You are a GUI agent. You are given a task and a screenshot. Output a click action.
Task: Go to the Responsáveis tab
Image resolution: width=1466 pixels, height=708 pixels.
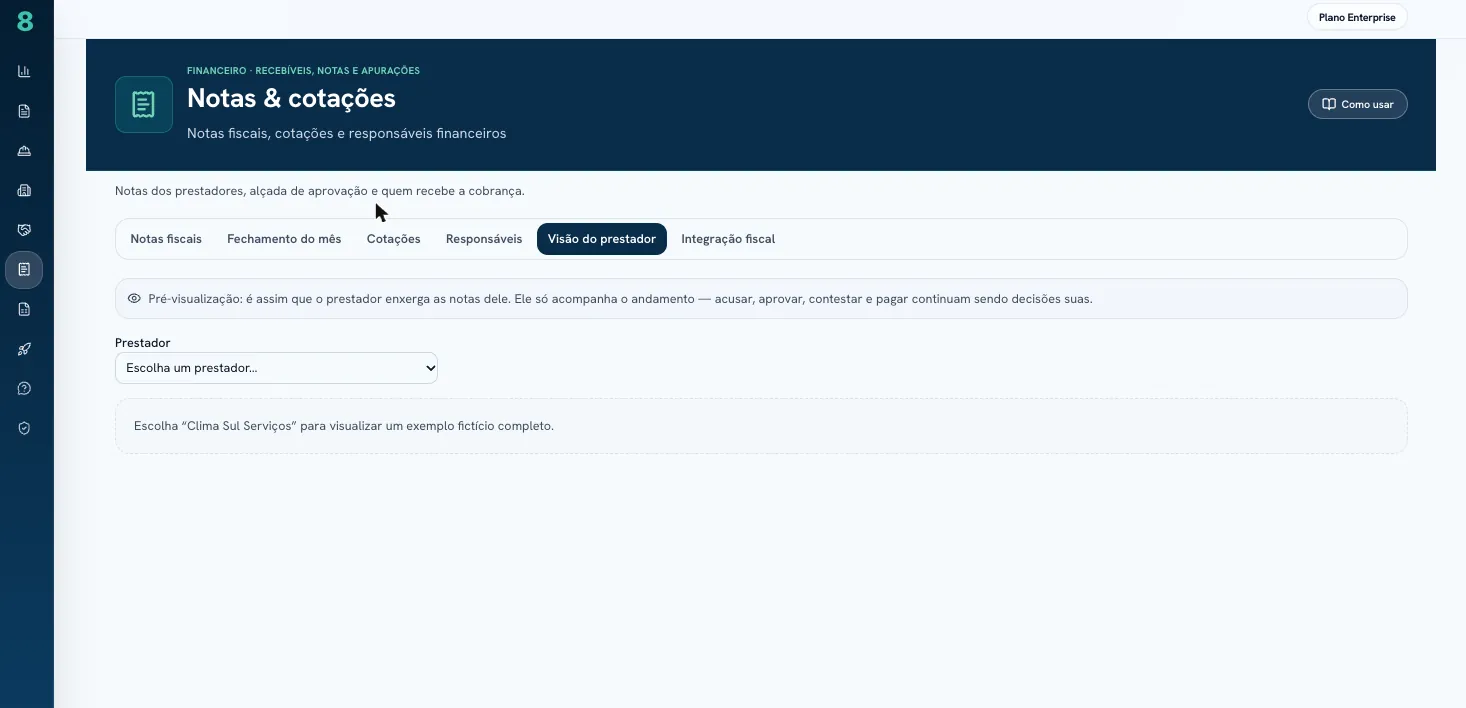(484, 239)
